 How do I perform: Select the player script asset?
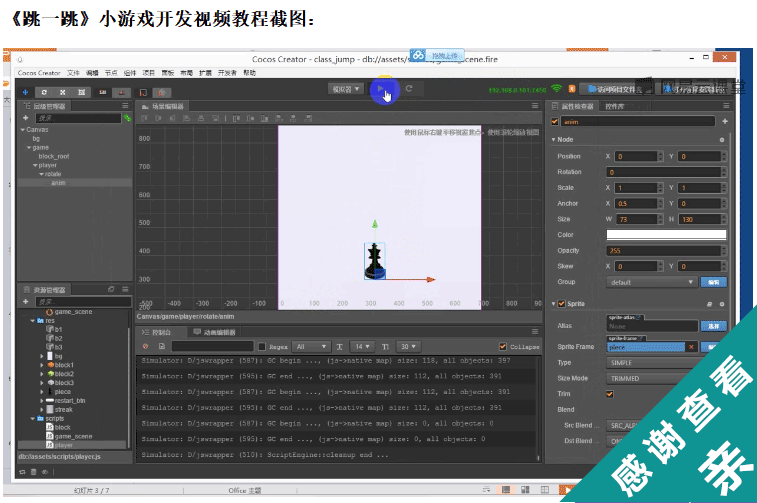63,445
